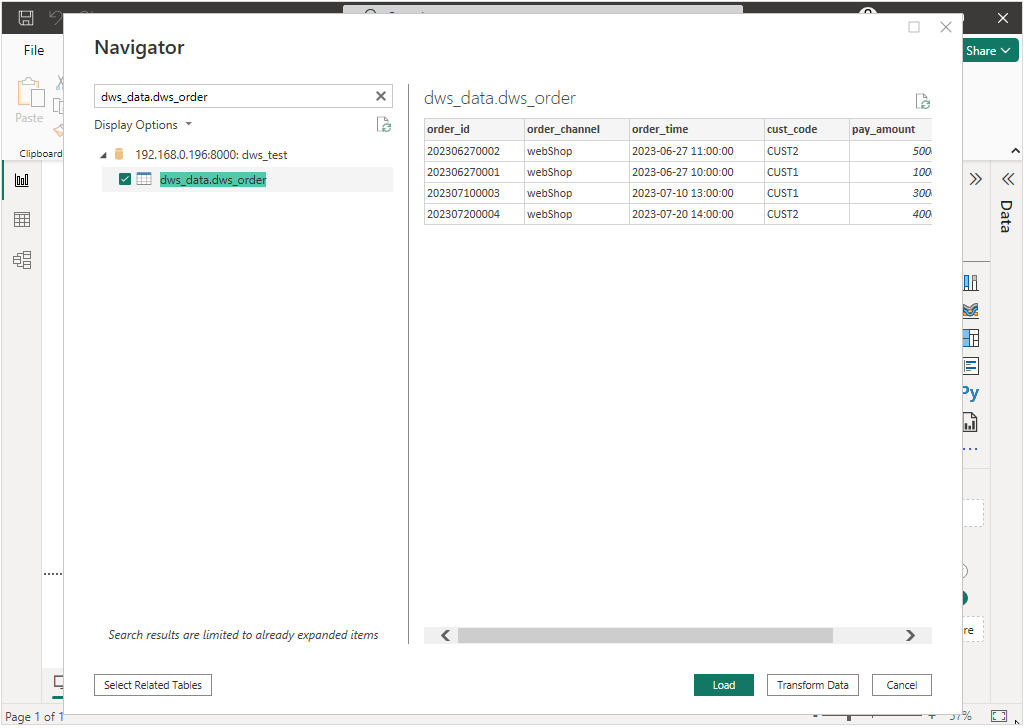Click cell 202306270002 in preview
Image resolution: width=1026 pixels, height=728 pixels.
click(474, 151)
